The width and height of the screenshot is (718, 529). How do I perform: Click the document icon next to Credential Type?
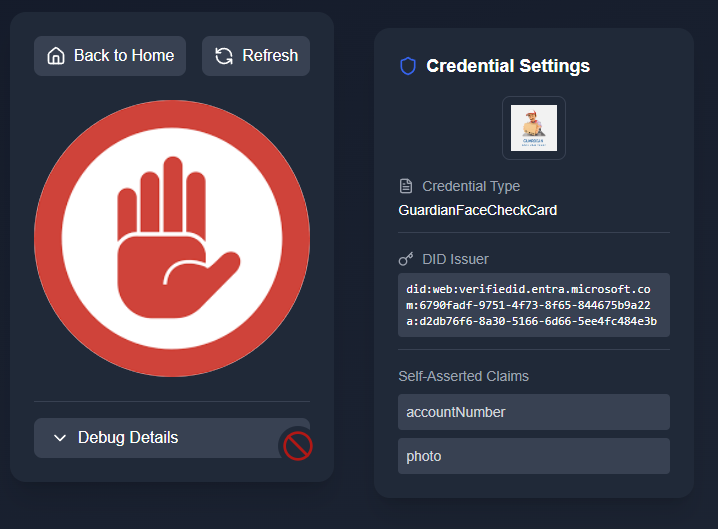pos(406,186)
